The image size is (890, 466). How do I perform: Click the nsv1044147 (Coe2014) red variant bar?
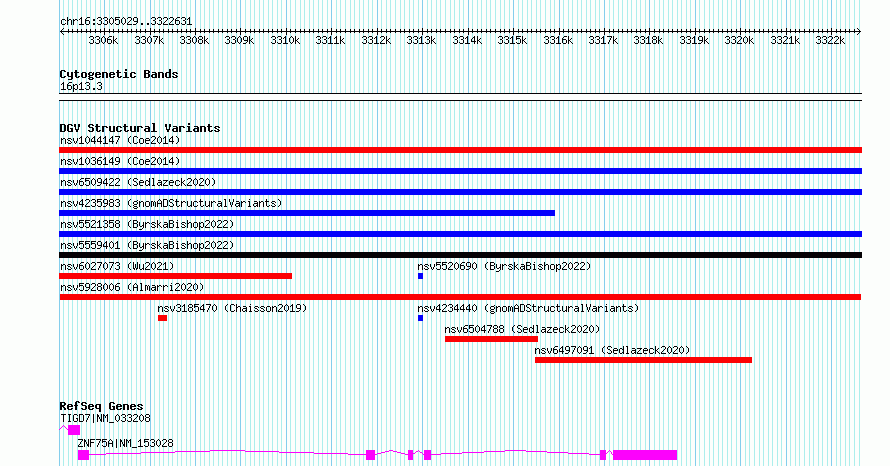460,150
